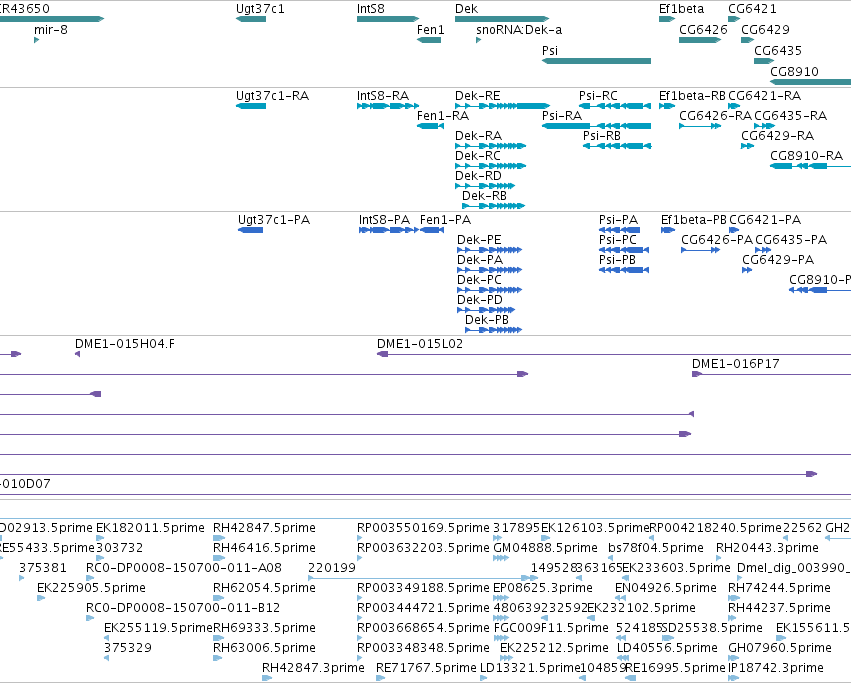Select transcript CG6426-RA
The width and height of the screenshot is (851, 683).
coord(715,116)
